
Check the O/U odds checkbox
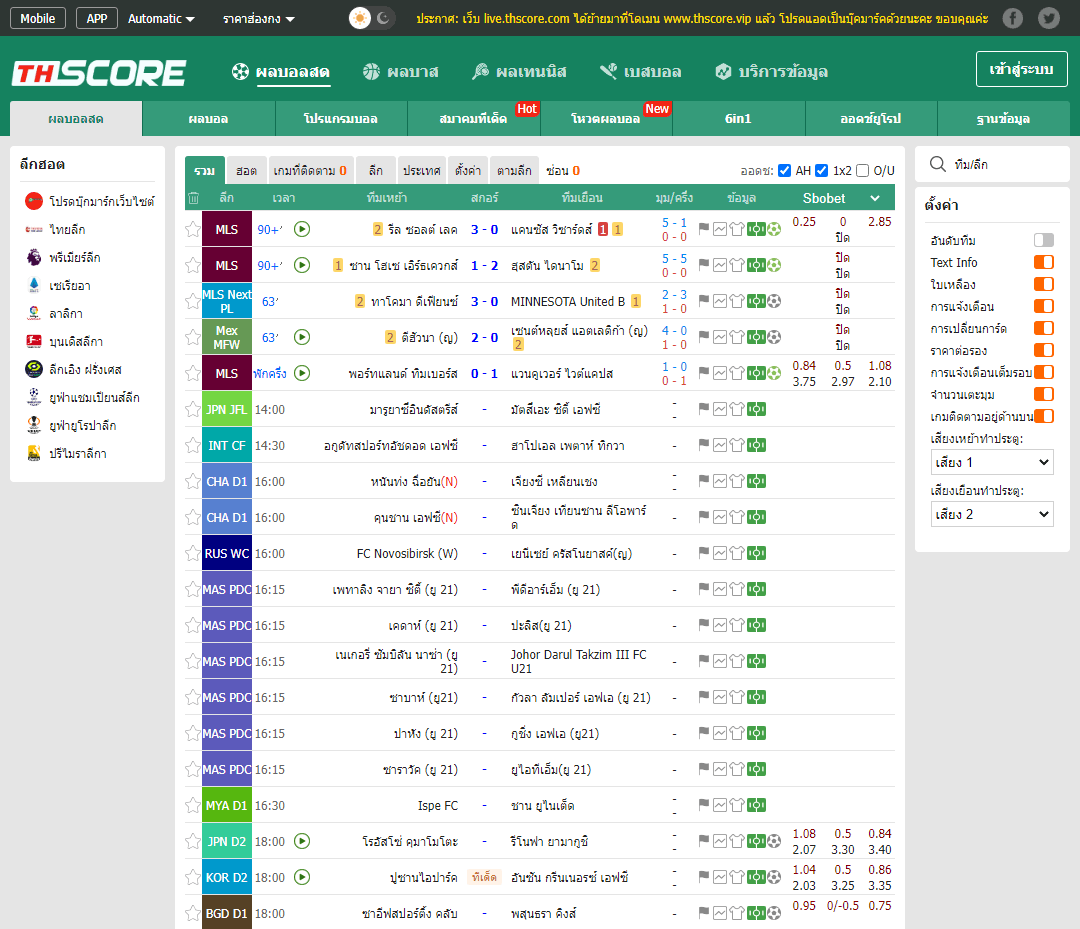863,170
